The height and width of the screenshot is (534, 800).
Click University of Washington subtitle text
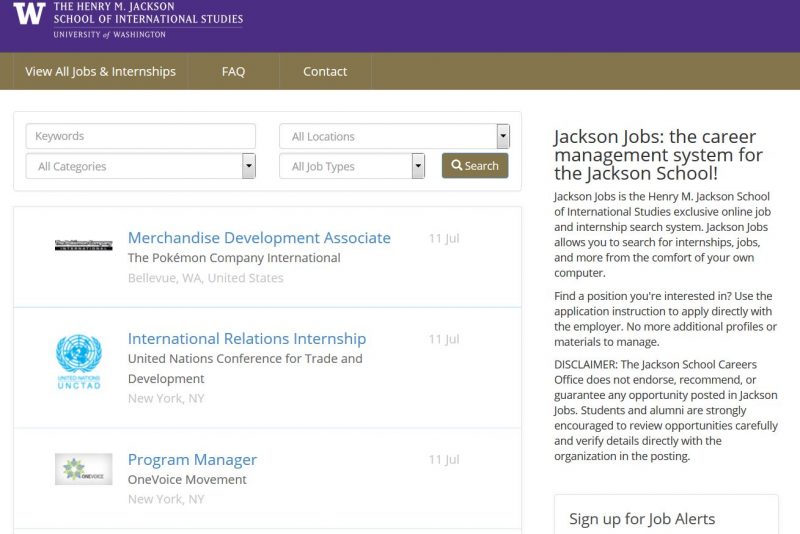click(110, 35)
